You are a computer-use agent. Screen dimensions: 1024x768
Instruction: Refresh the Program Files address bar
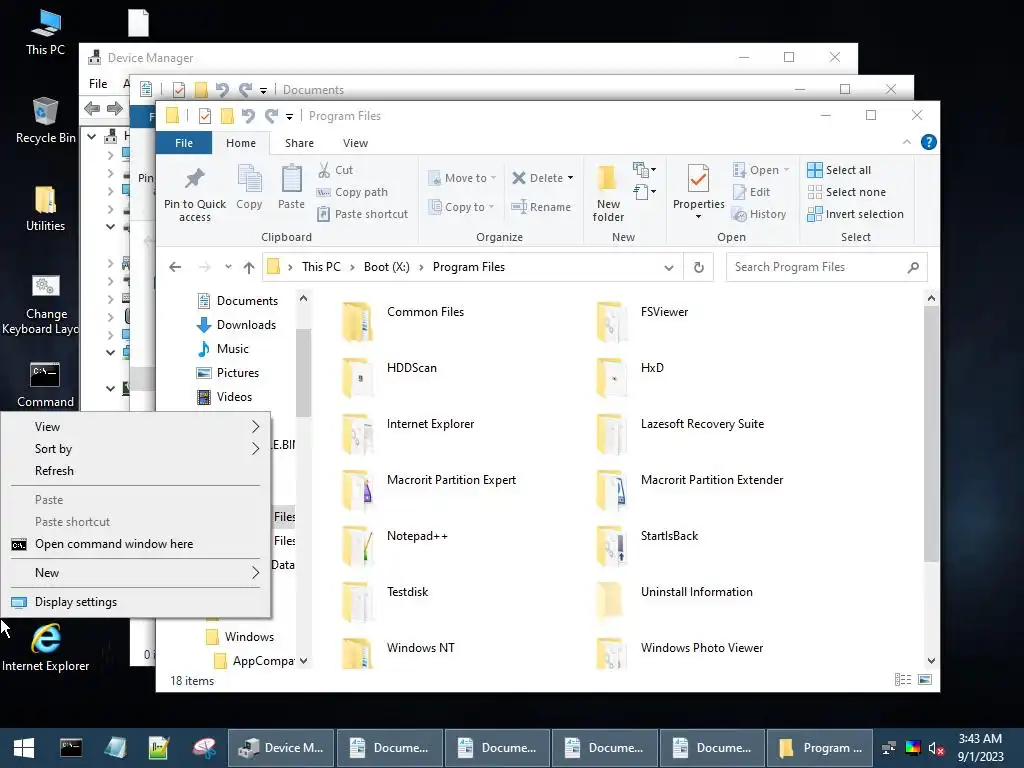tap(699, 267)
